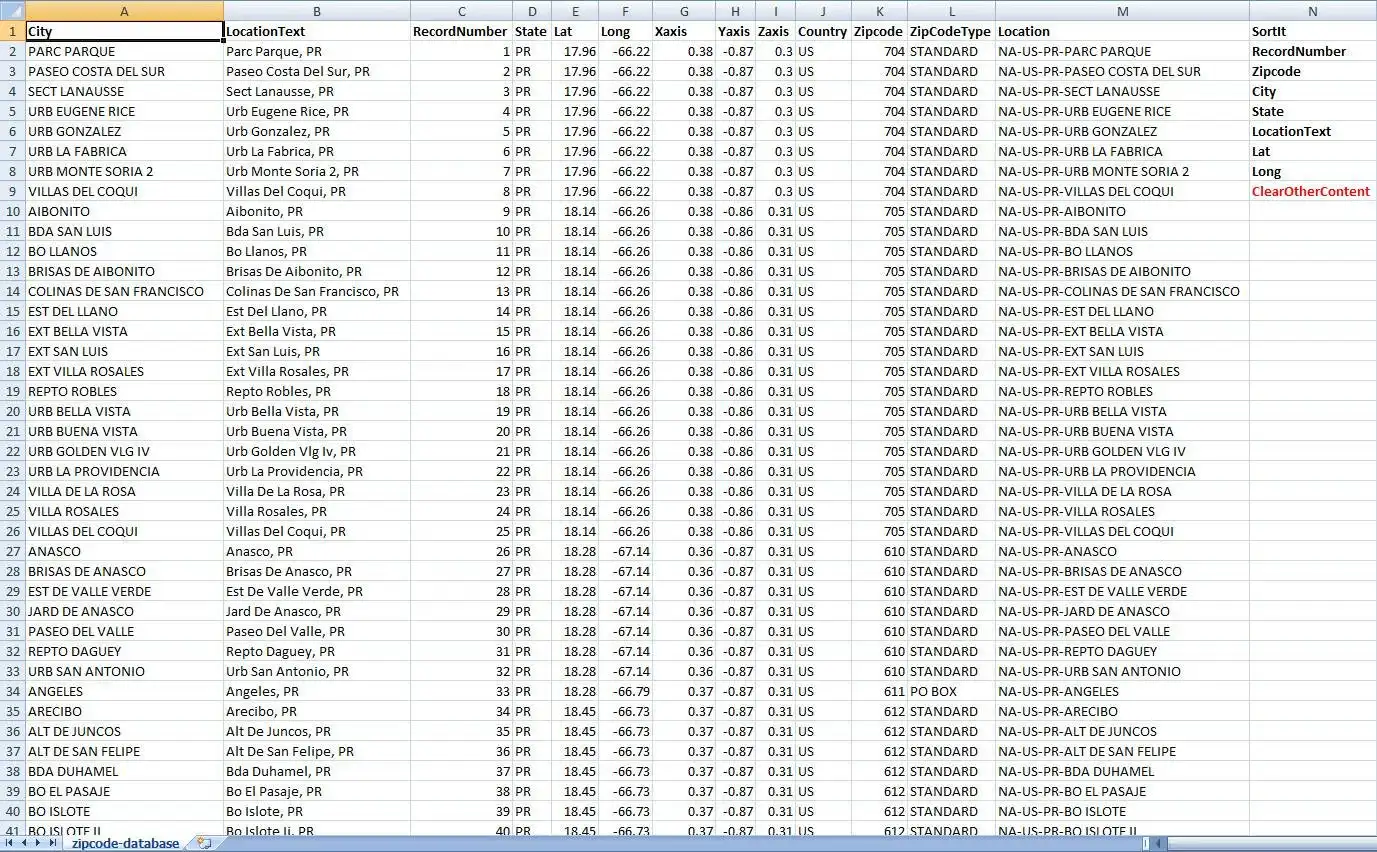Select the LocationText header cell in B1
The height and width of the screenshot is (852, 1377).
point(317,32)
